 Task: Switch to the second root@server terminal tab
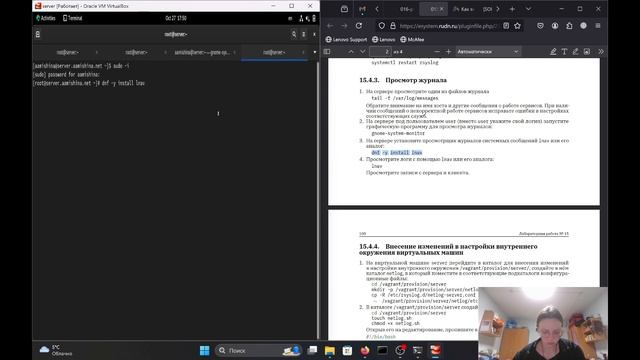tap(136, 52)
